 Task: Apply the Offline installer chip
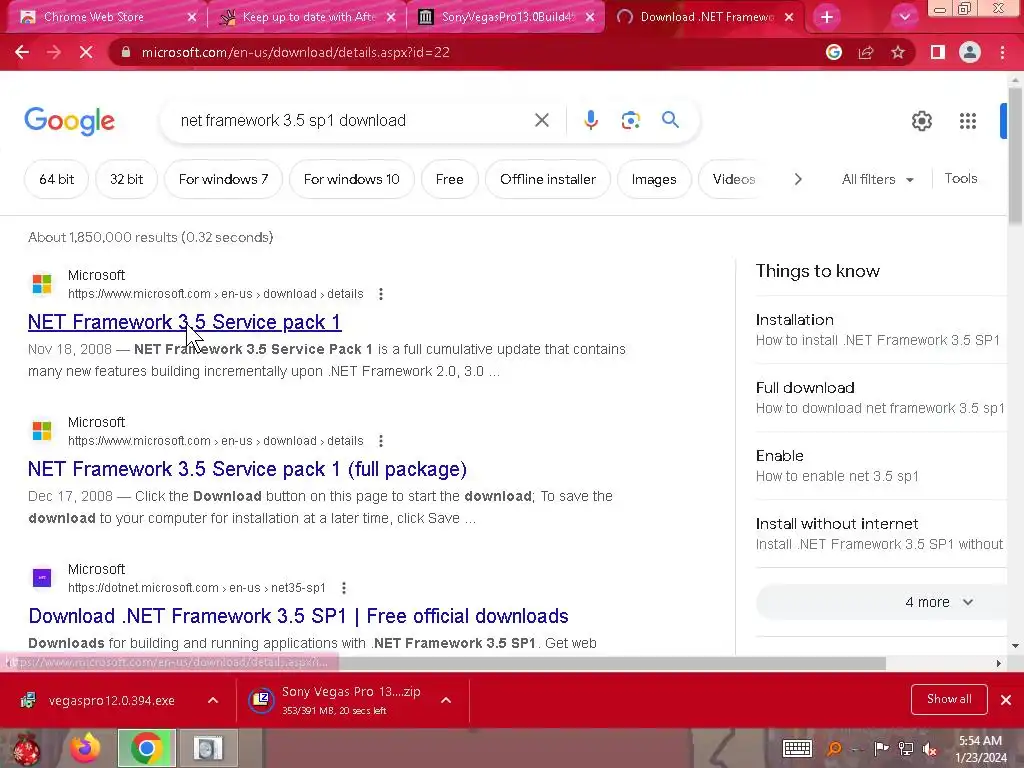[548, 180]
